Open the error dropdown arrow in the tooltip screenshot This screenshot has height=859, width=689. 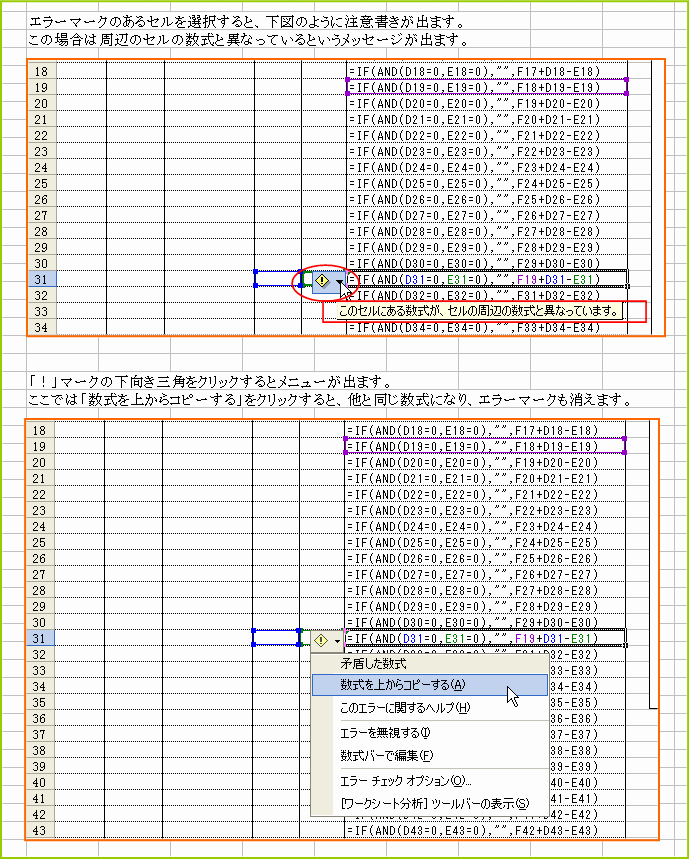pyautogui.click(x=340, y=282)
